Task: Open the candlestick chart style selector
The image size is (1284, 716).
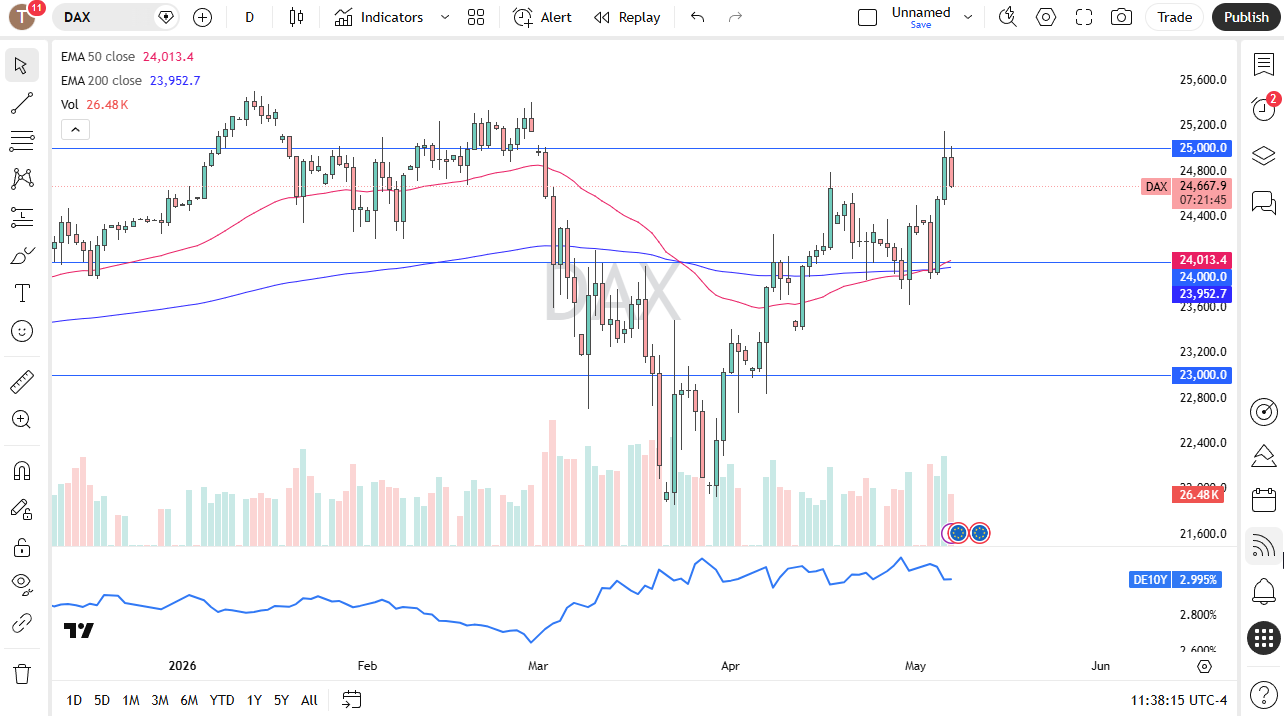Action: pyautogui.click(x=296, y=17)
